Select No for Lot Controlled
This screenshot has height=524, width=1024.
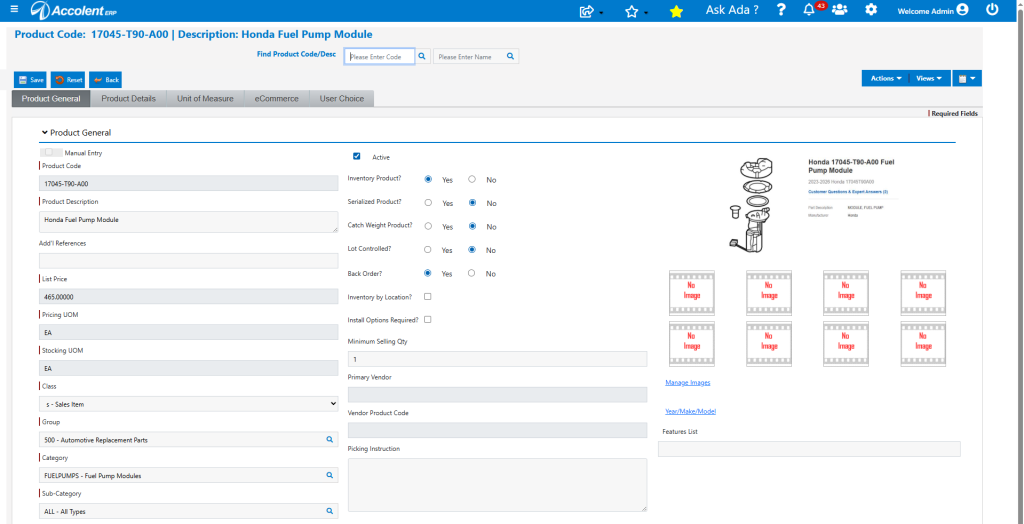click(472, 250)
